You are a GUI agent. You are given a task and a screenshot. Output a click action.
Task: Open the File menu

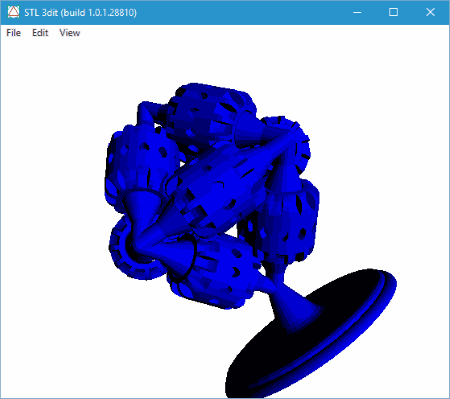14,33
